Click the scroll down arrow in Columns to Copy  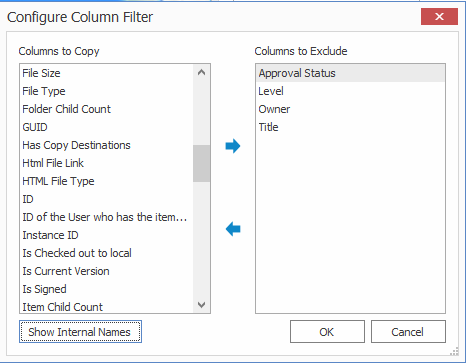point(201,305)
